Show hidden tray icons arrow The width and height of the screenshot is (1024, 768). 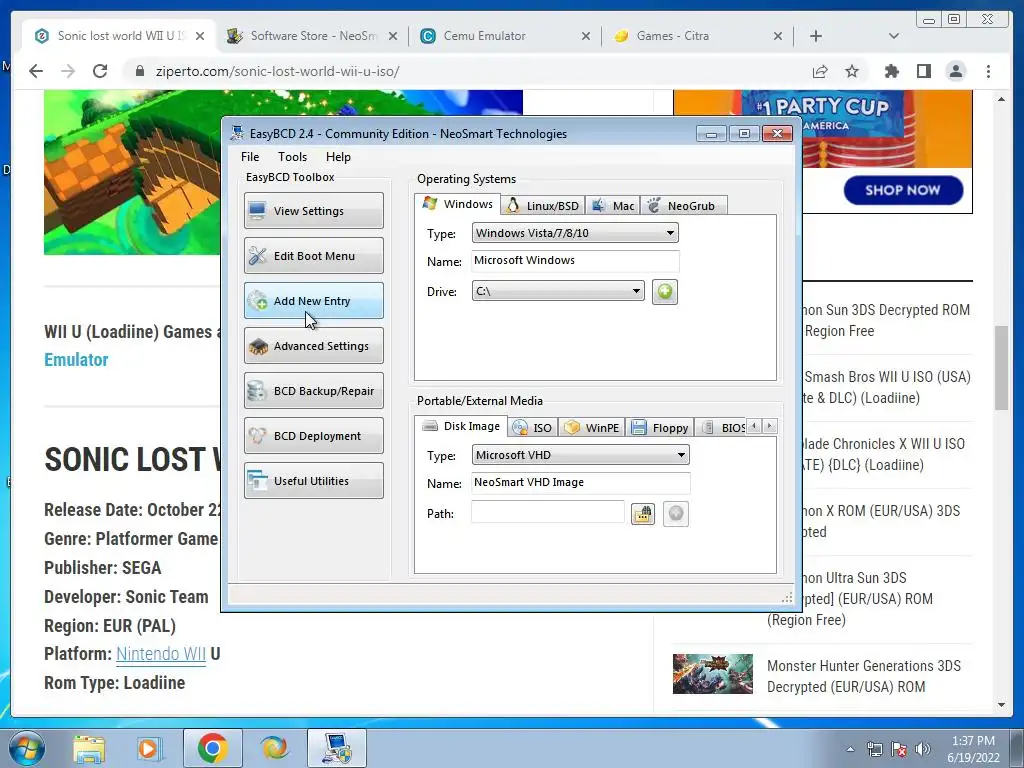(850, 749)
